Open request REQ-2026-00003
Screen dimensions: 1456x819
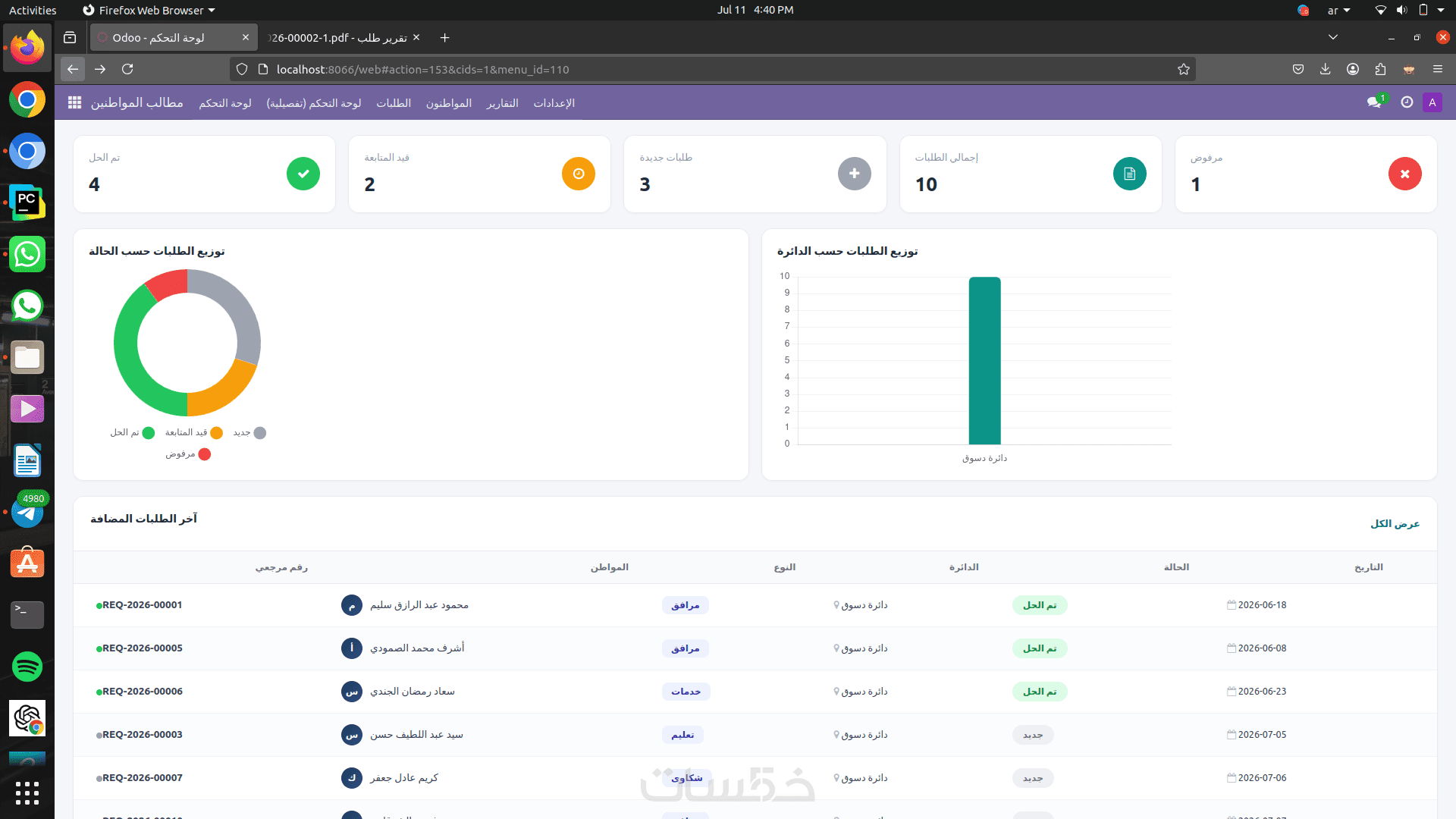(143, 735)
